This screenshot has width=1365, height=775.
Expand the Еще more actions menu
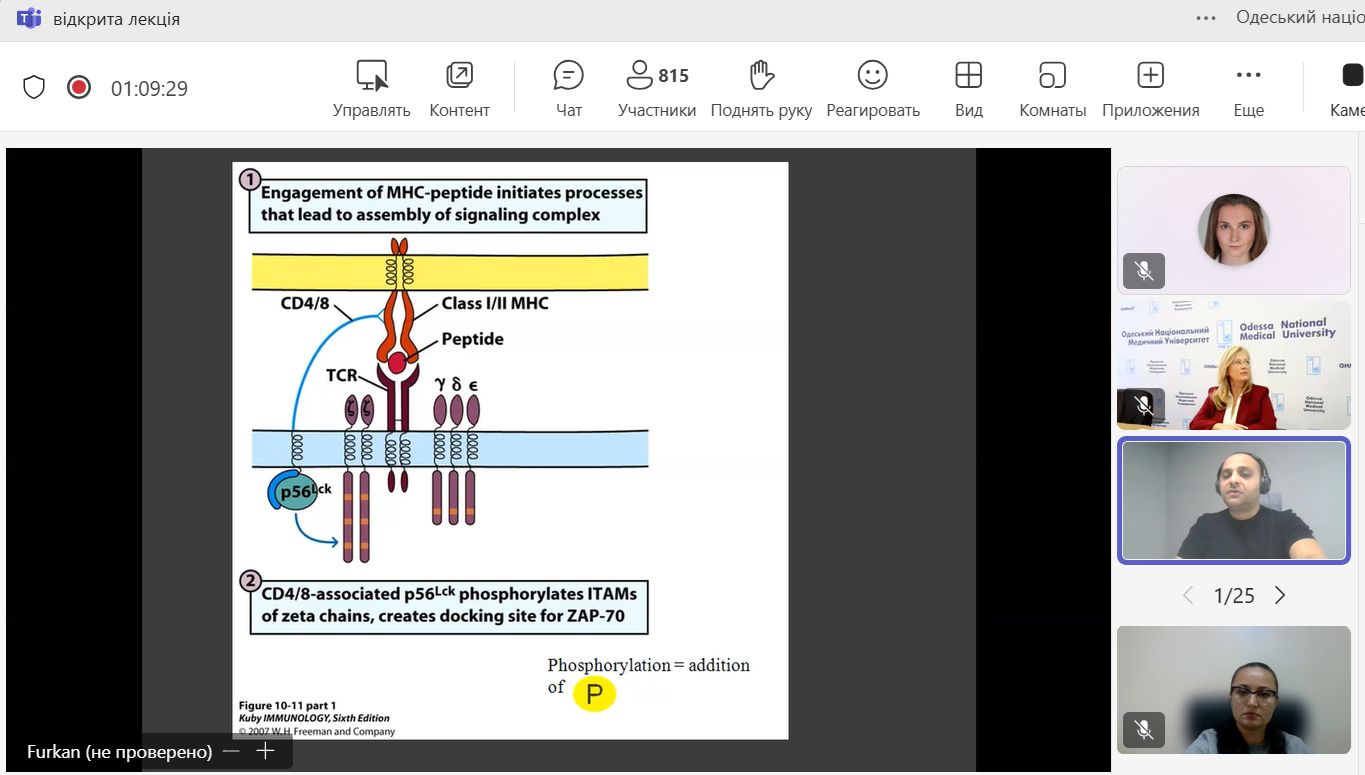pyautogui.click(x=1248, y=77)
